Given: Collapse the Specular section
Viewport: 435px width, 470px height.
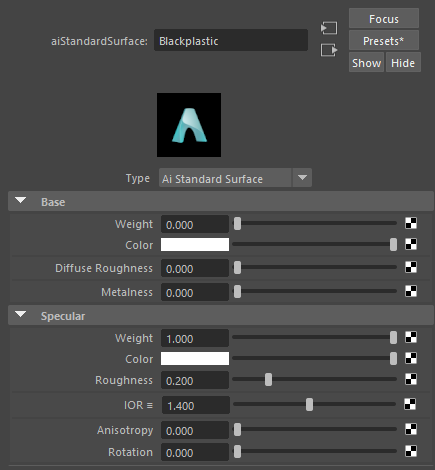Looking at the screenshot, I should click(x=21, y=315).
